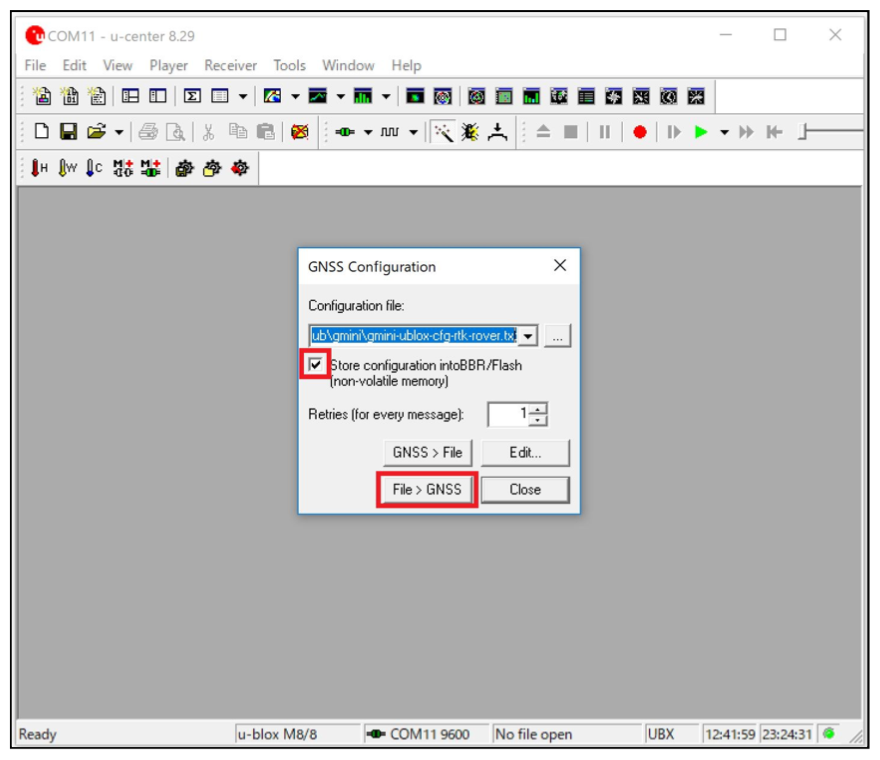Screen dimensions: 880x760
Task: Expand the Map view dropdown arrow
Action: pos(295,97)
